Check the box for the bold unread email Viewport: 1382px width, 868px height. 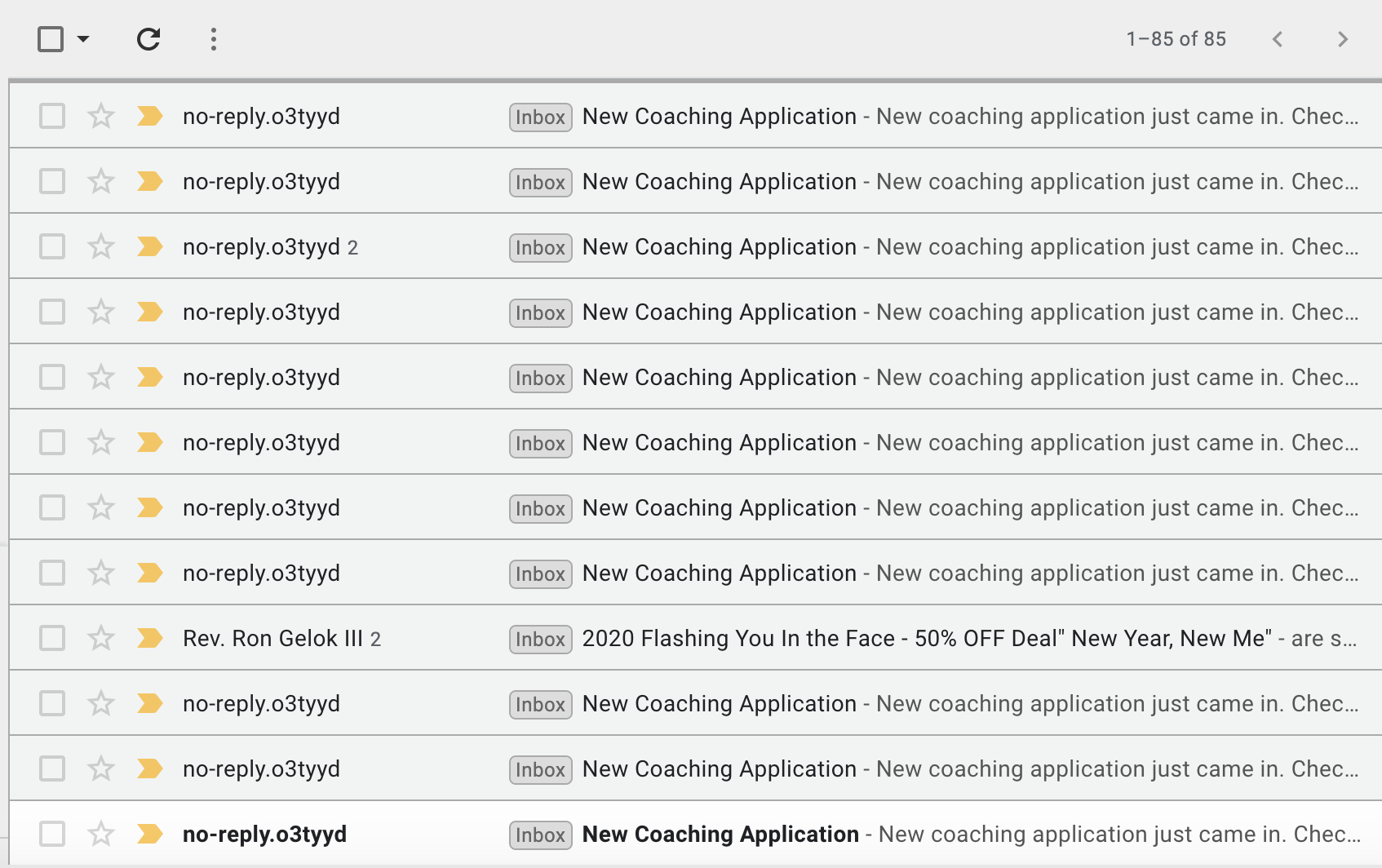coord(52,834)
